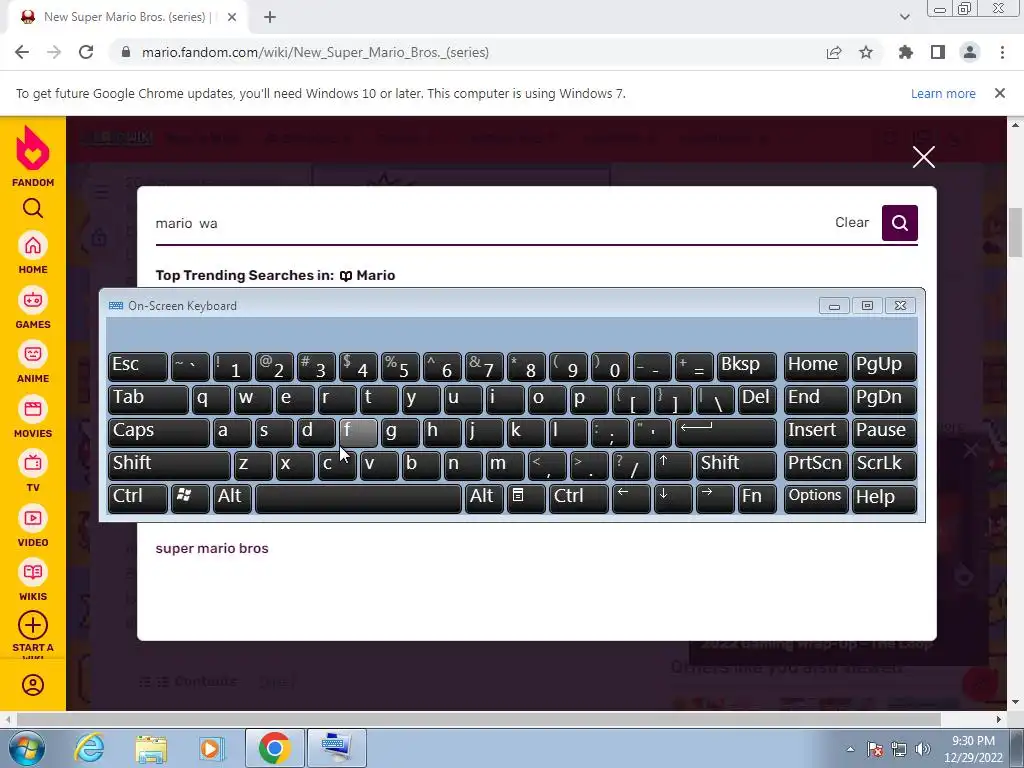Open Chrome three-dot menu
1024x768 pixels.
point(1002,52)
